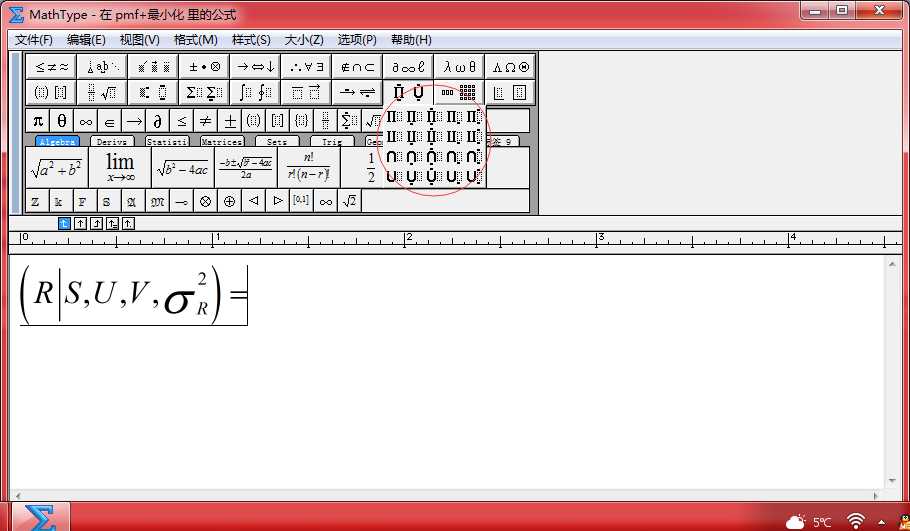Open the weather 5°C tray widget

pyautogui.click(x=809, y=522)
